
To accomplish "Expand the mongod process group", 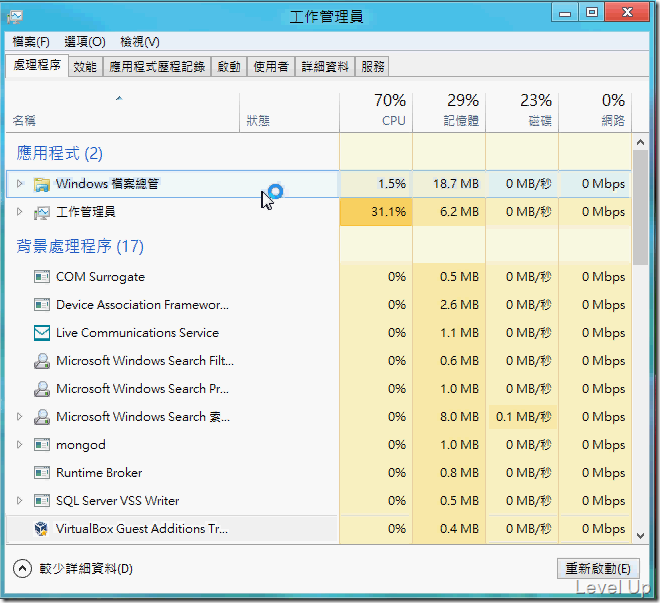I will point(19,444).
